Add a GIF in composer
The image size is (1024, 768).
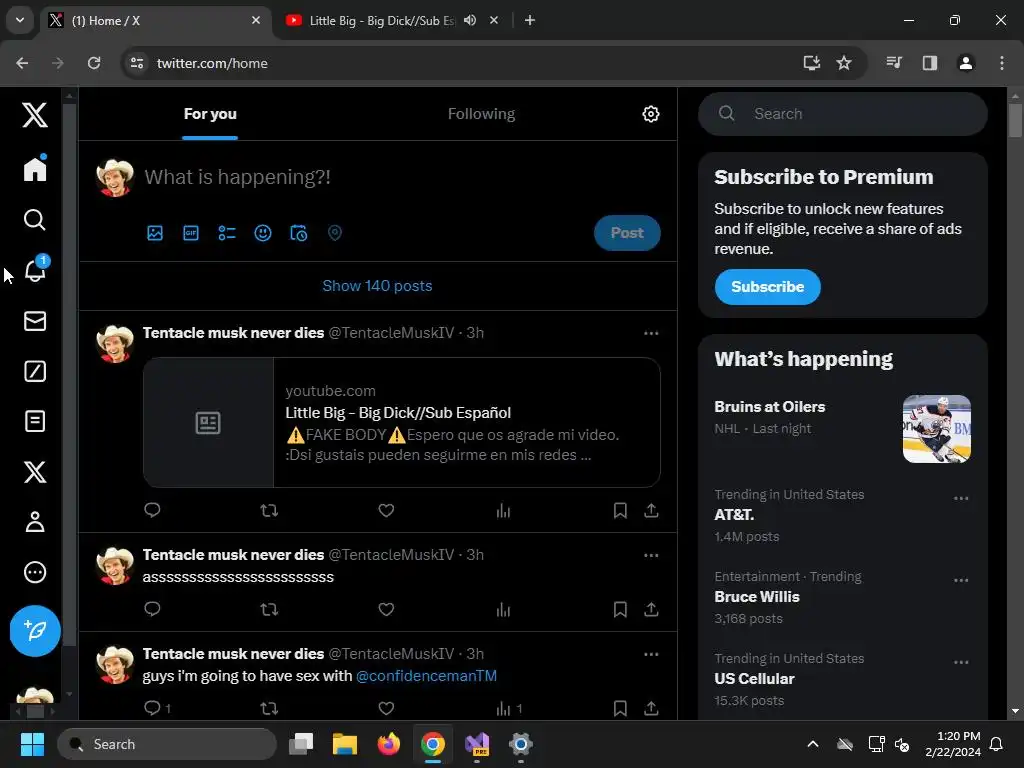click(191, 233)
